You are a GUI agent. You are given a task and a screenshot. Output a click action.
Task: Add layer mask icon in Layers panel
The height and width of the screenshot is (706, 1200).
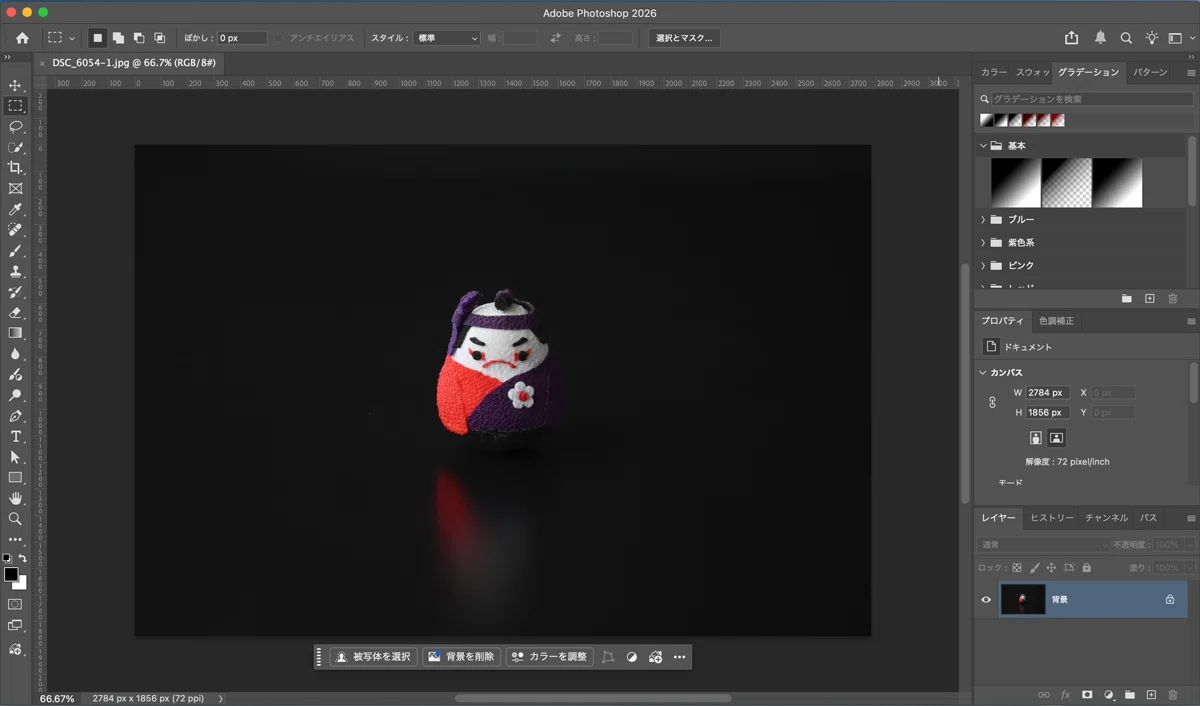[1087, 694]
